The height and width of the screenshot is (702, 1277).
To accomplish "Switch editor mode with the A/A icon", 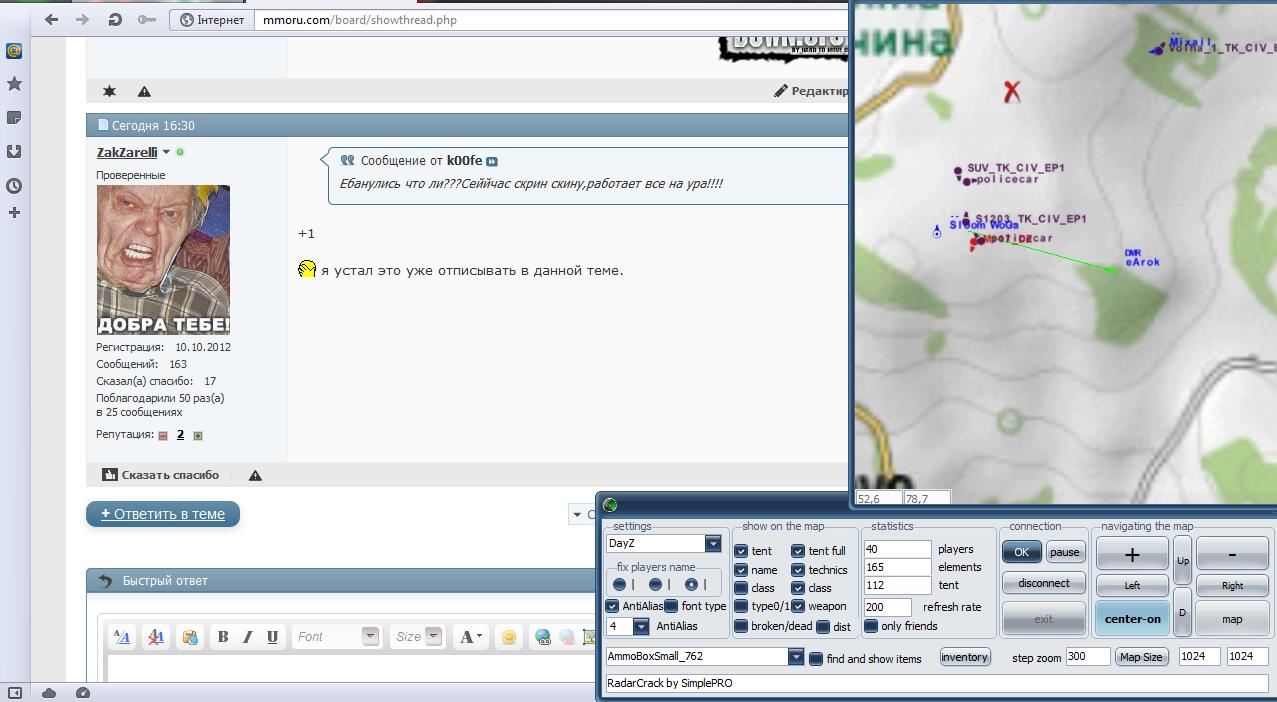I will 122,636.
